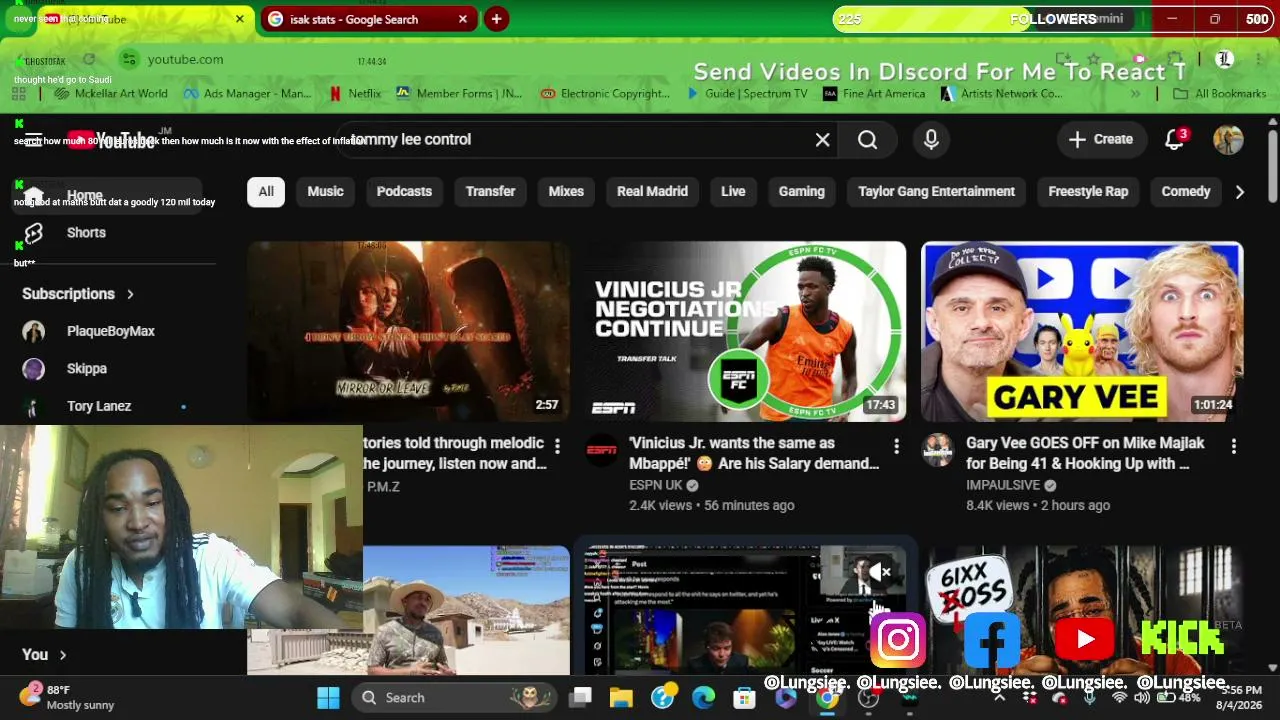Show hidden bookmarks with the double chevron

coord(1135,94)
